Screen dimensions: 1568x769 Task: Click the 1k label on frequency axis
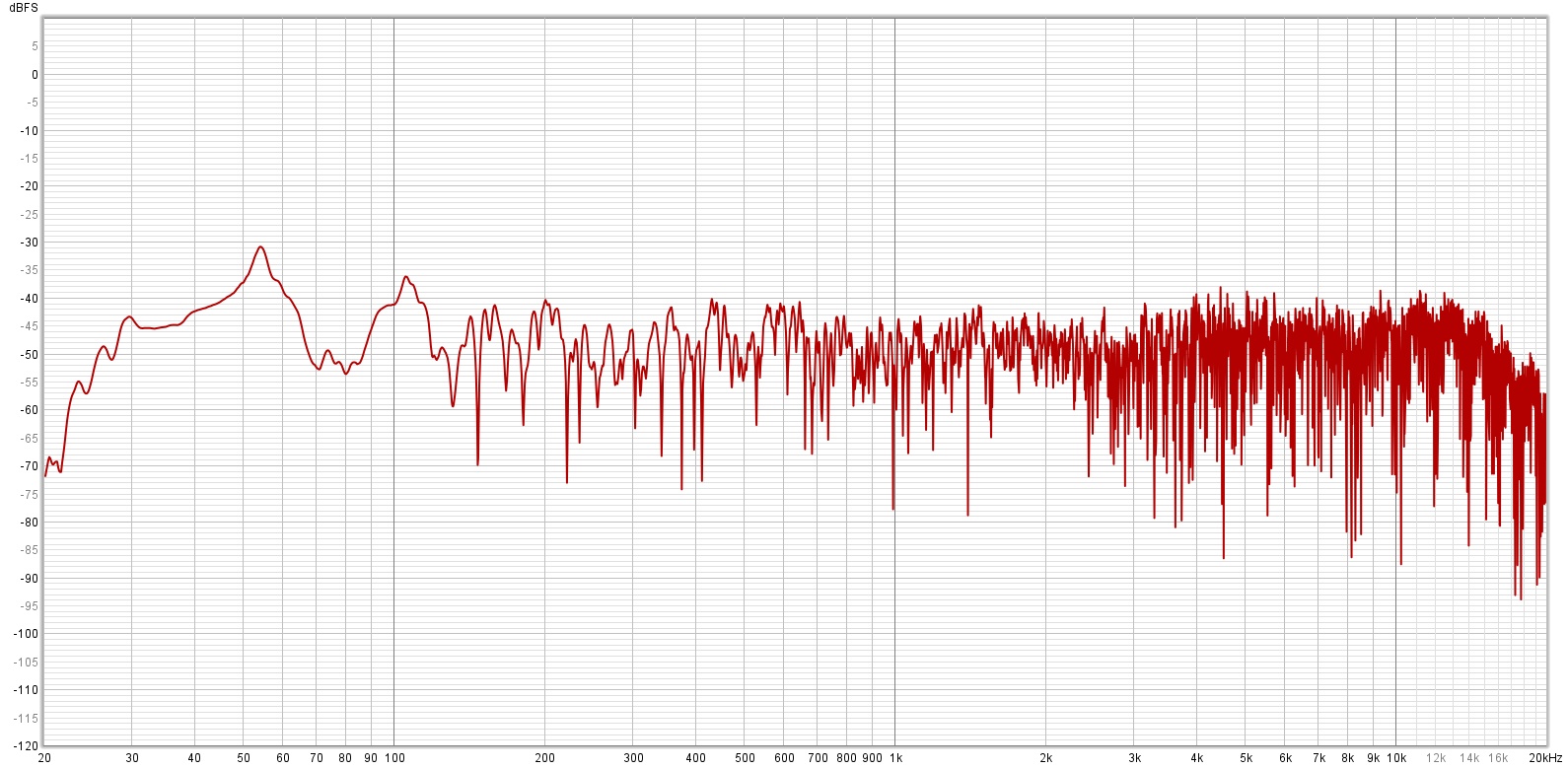895,758
